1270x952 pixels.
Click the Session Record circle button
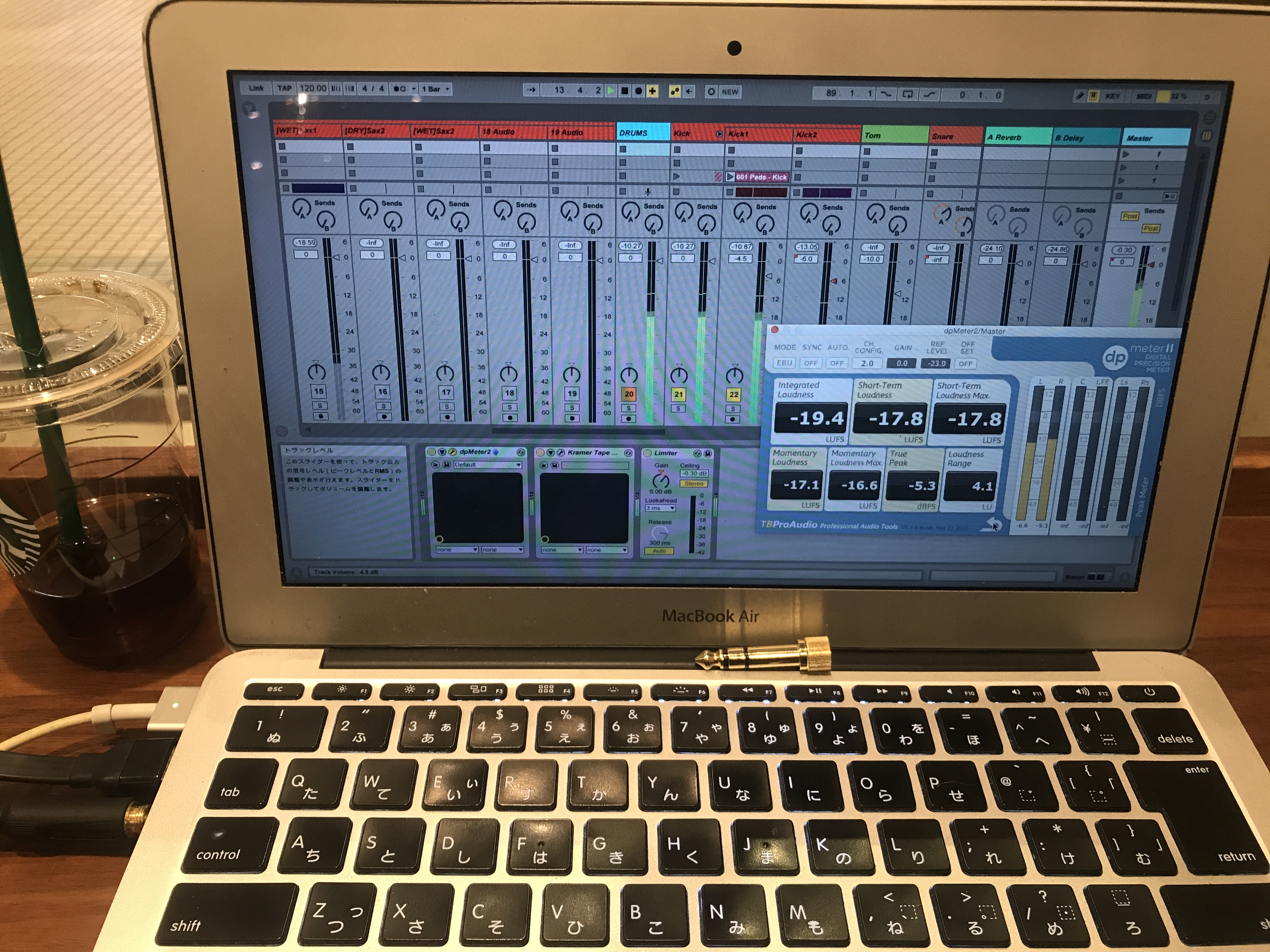point(711,92)
